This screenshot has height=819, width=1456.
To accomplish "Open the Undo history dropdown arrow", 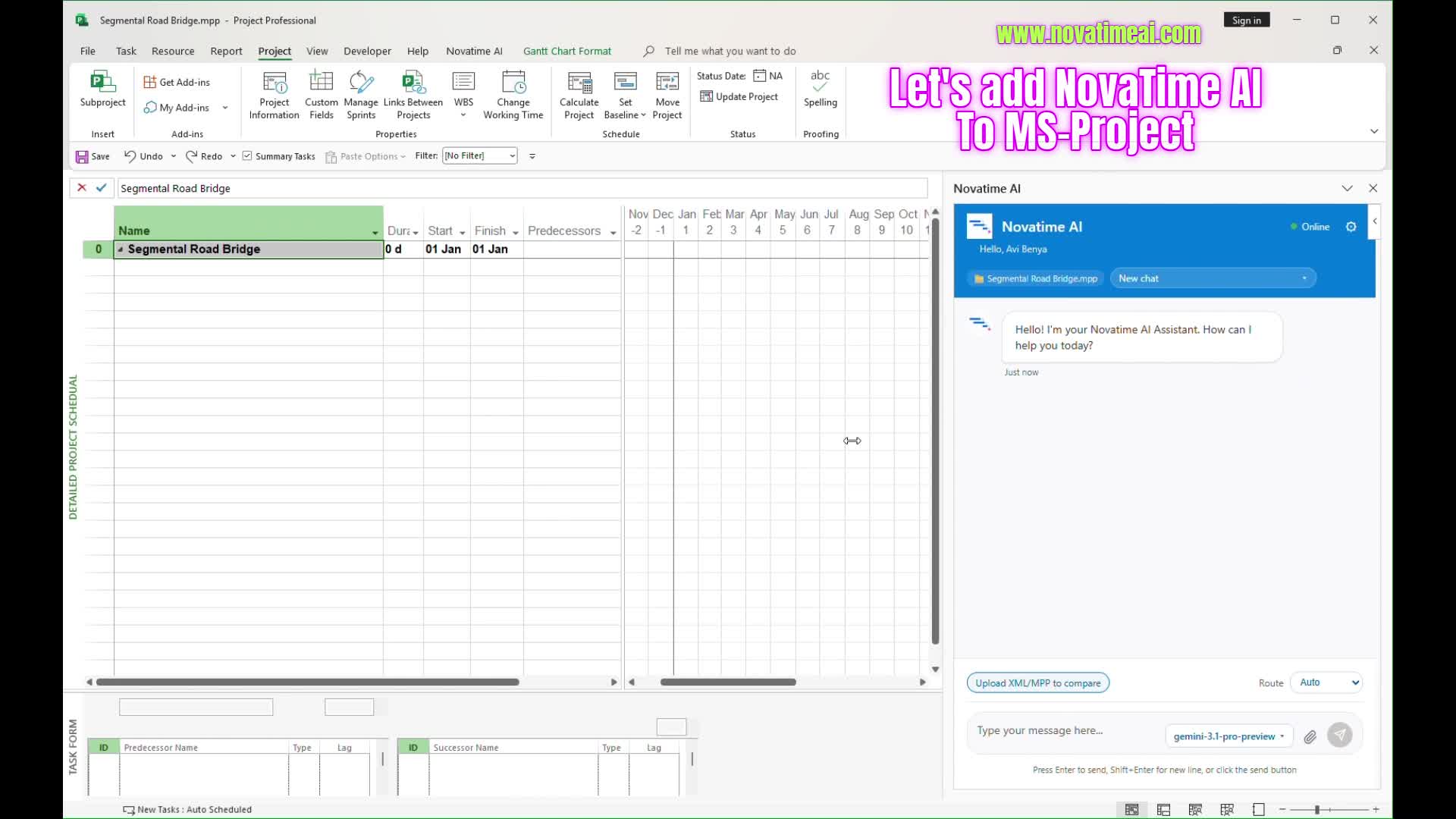I will coord(174,156).
